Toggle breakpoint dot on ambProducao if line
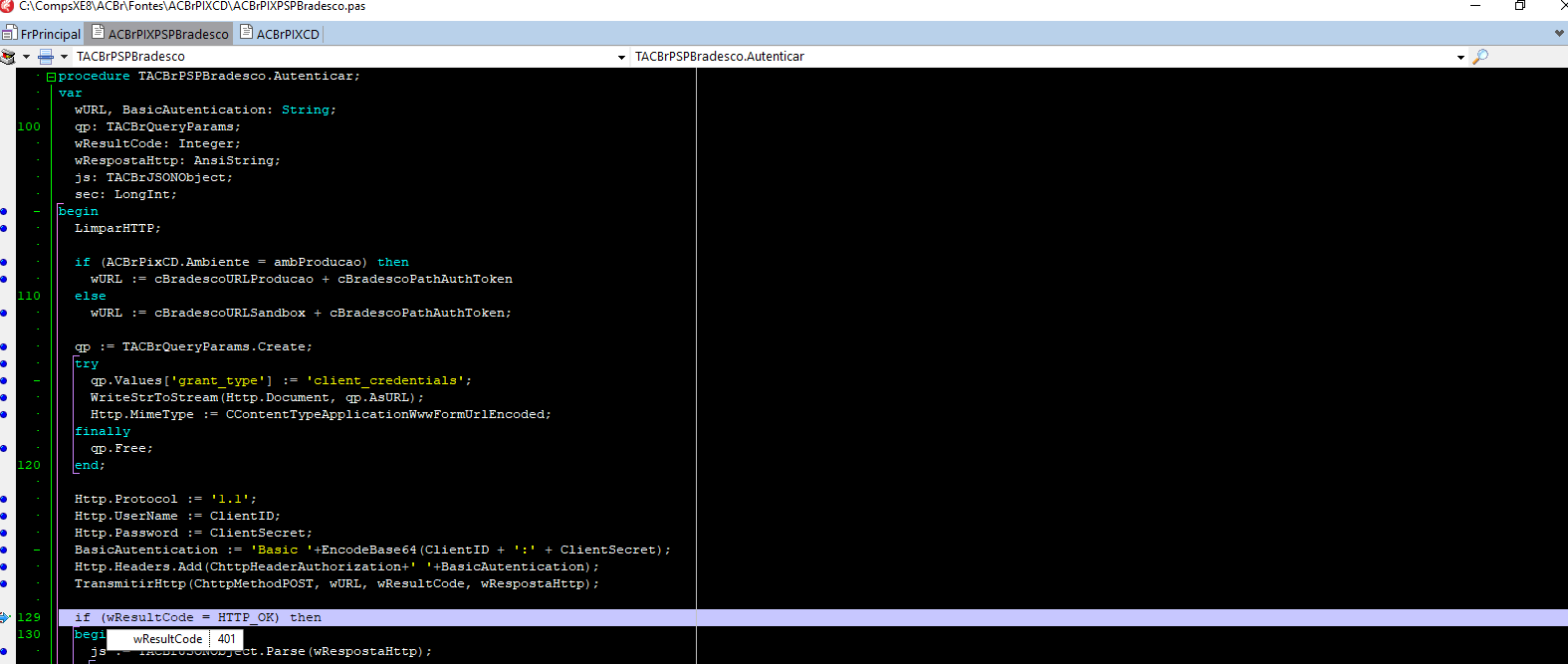The height and width of the screenshot is (664, 1568). 4,262
